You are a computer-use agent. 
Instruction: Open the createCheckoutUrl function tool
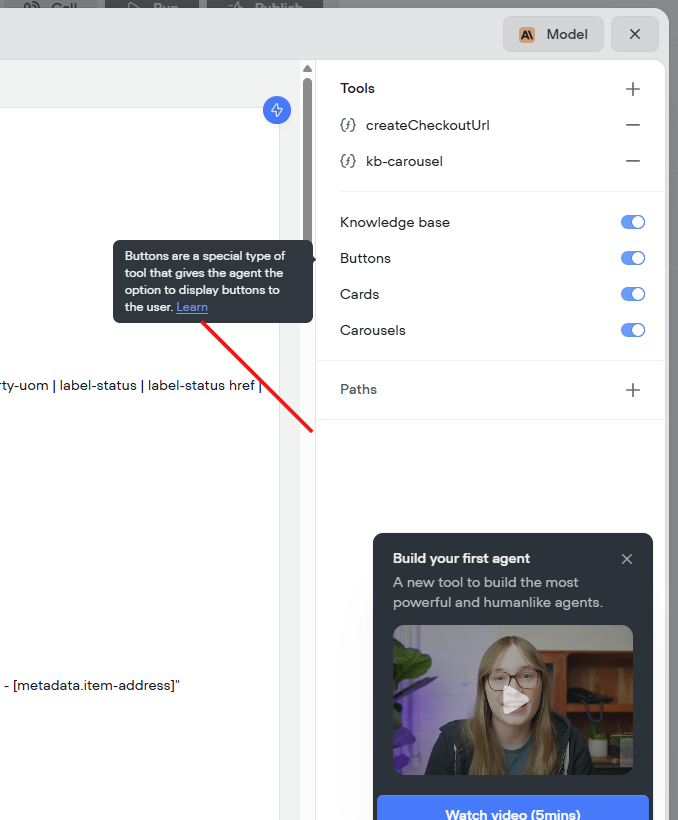(x=427, y=126)
